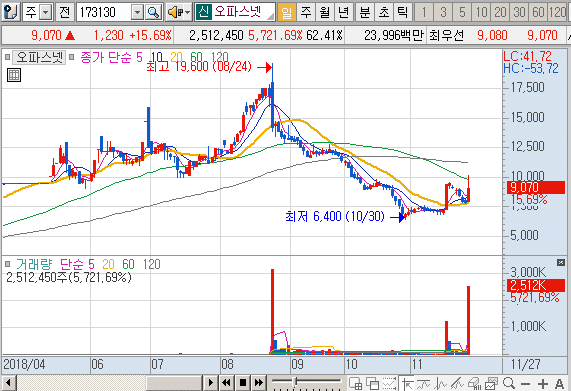Click the zigzag line chart icon
This screenshot has height=391, width=571.
[441, 383]
